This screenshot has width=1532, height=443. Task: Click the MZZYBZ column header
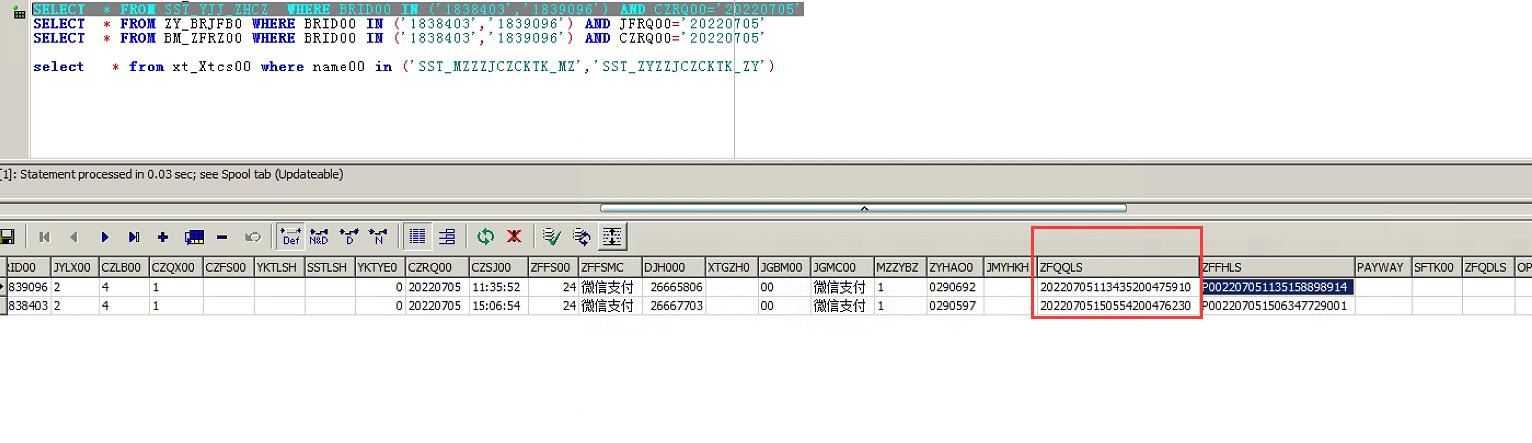(900, 268)
